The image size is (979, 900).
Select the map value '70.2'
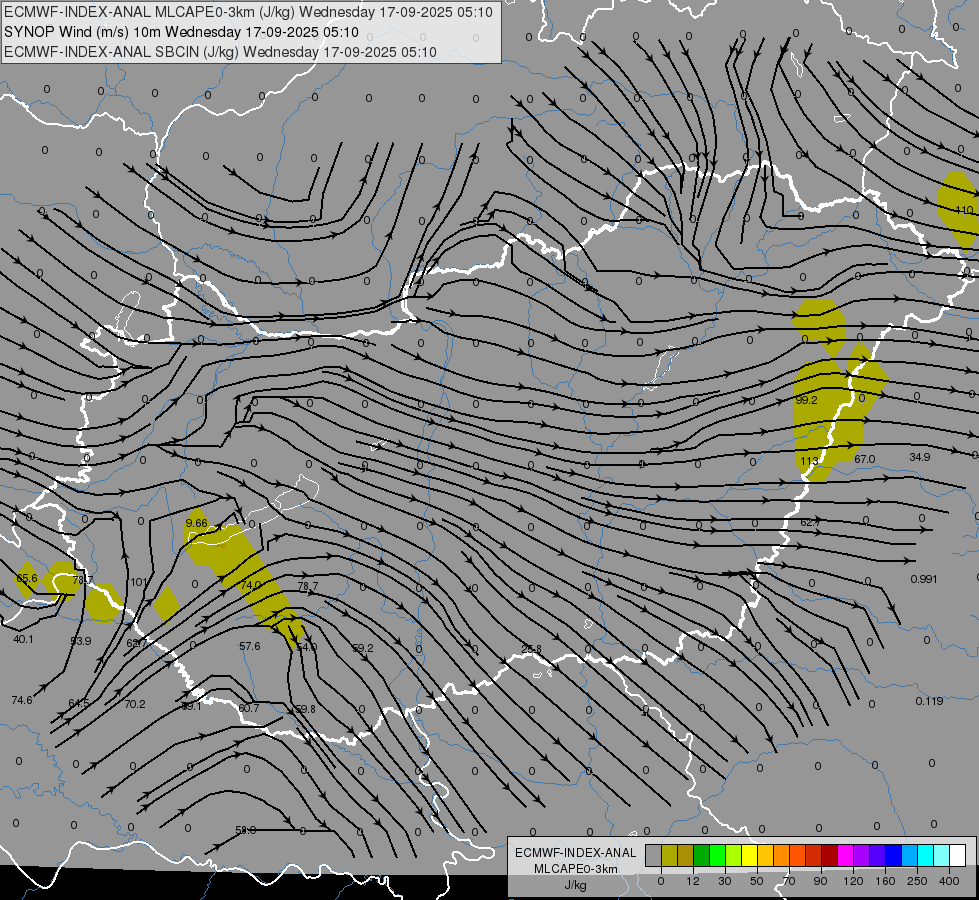135,705
